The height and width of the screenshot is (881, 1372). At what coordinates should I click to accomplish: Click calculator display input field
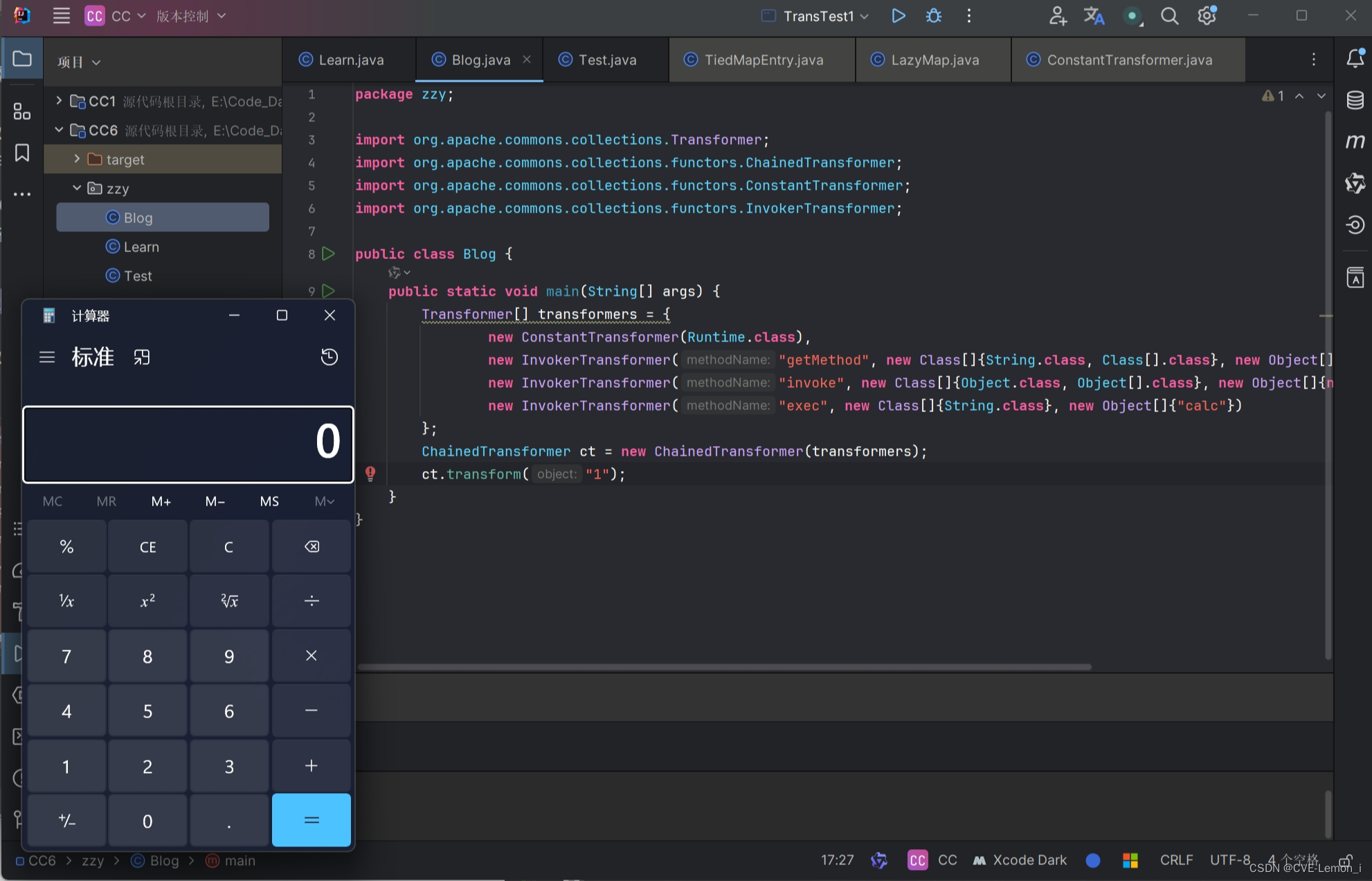point(187,443)
